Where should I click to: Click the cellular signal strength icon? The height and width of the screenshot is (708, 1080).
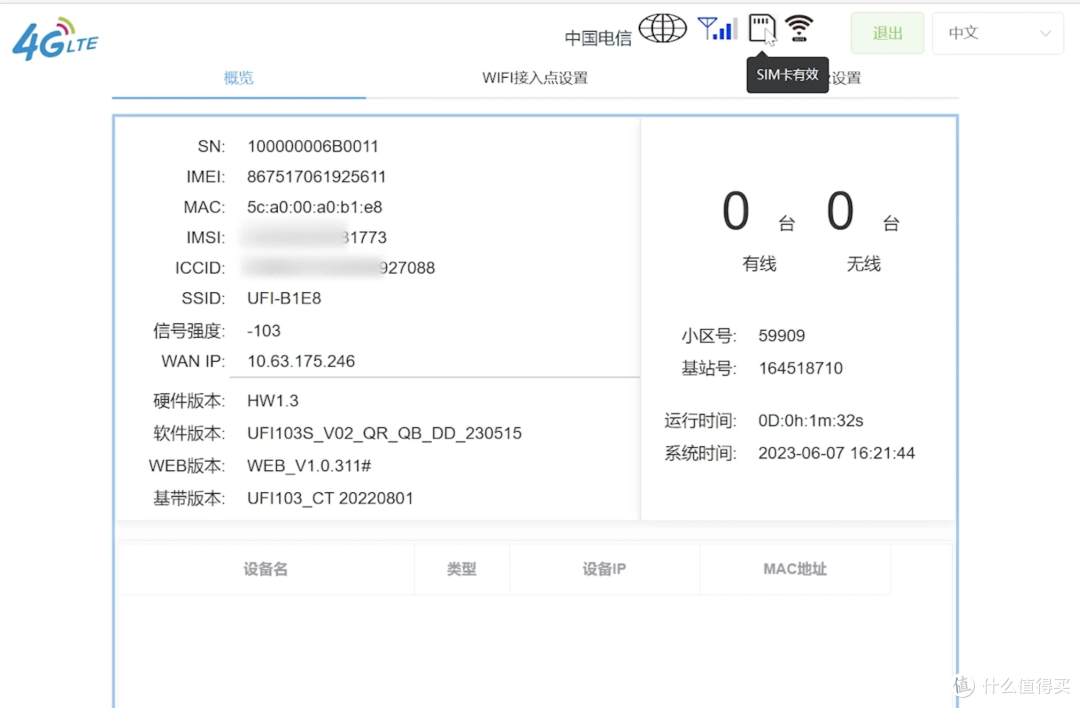(718, 27)
